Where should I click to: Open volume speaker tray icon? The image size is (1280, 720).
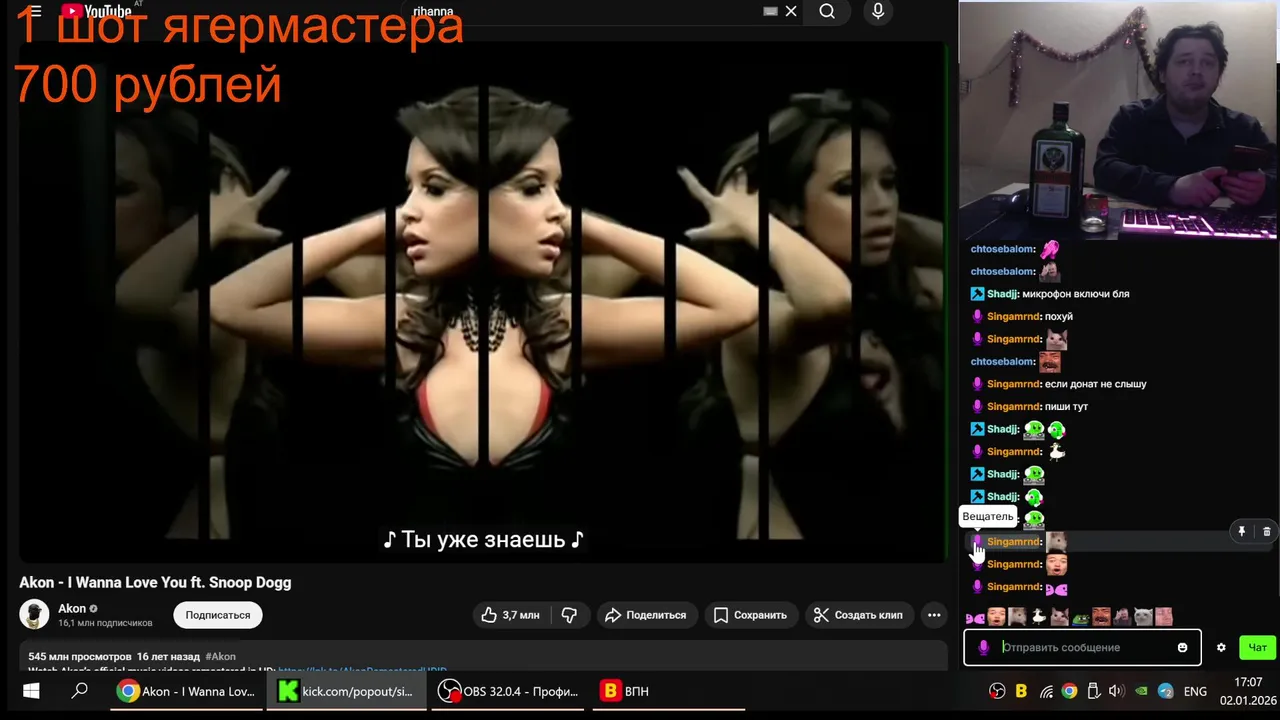pos(1117,691)
